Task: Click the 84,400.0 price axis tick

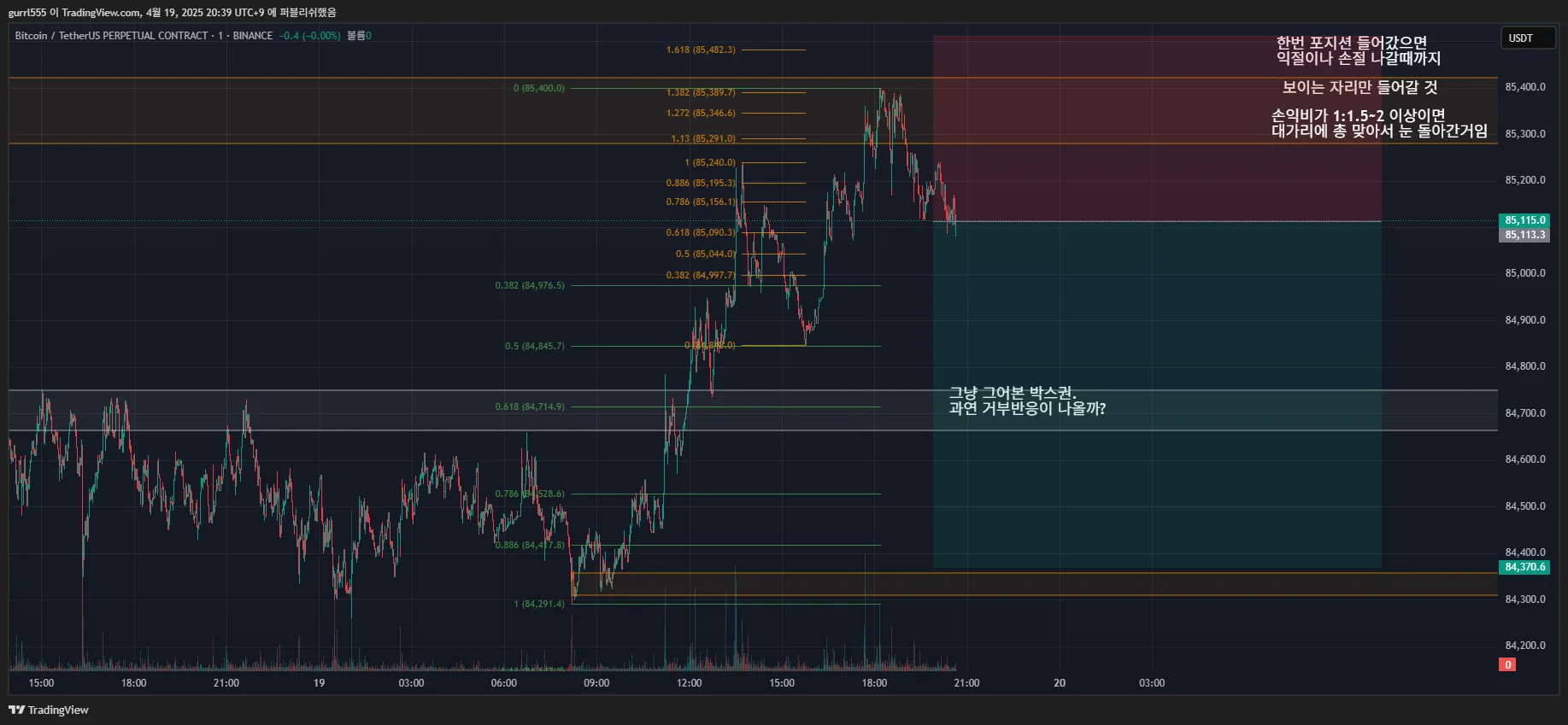Action: click(1525, 553)
